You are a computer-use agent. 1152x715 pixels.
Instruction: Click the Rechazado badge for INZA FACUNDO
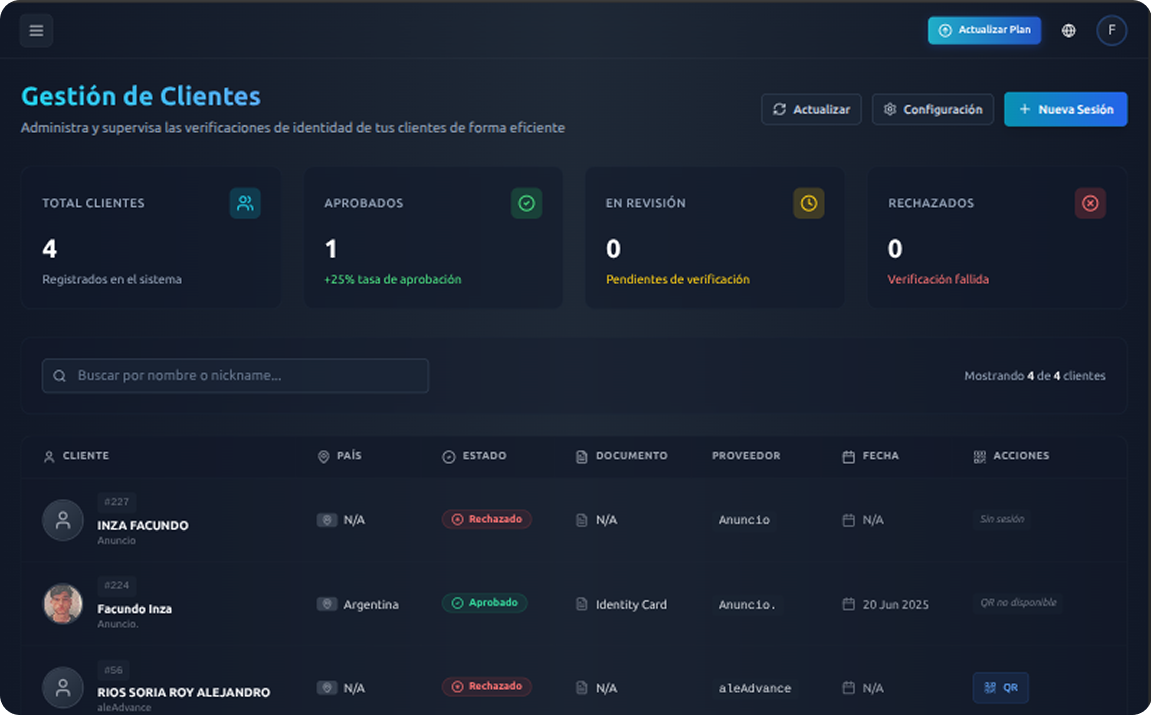point(486,519)
